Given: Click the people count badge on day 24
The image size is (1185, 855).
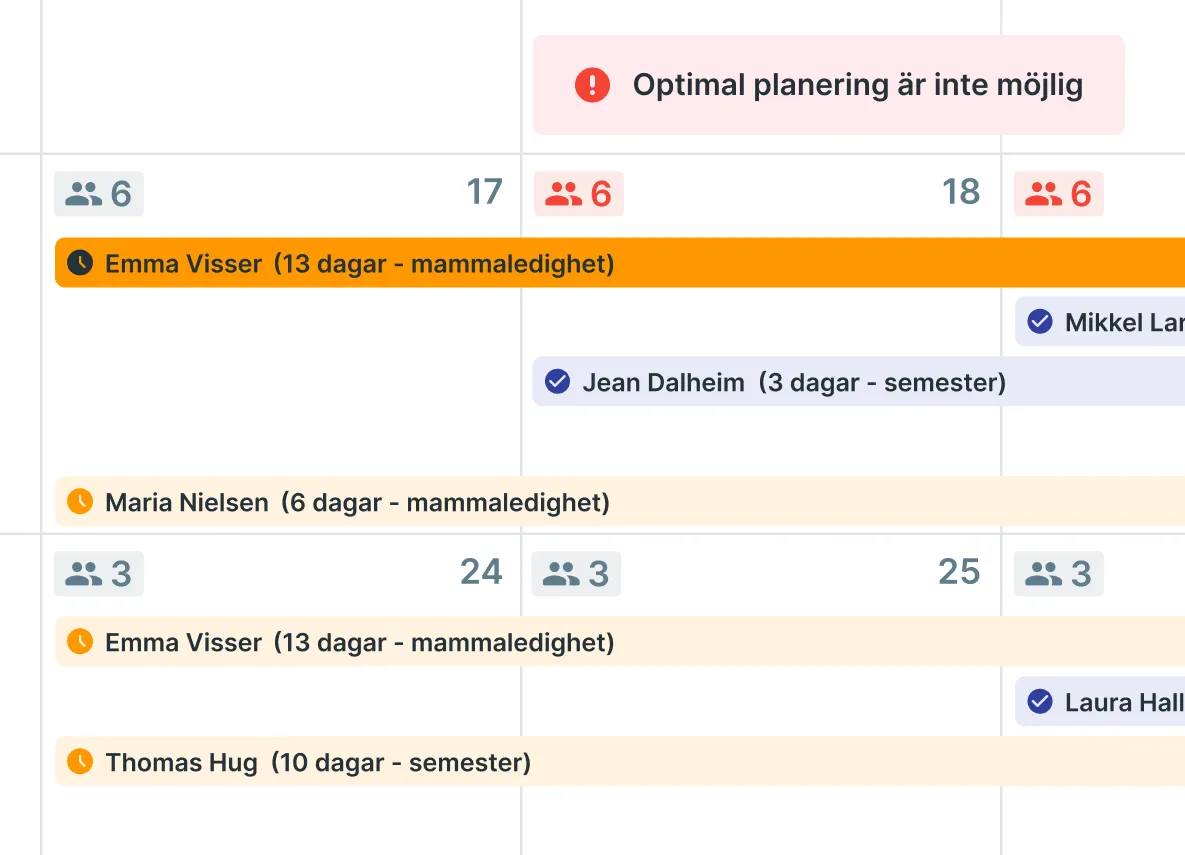Looking at the screenshot, I should (x=98, y=574).
